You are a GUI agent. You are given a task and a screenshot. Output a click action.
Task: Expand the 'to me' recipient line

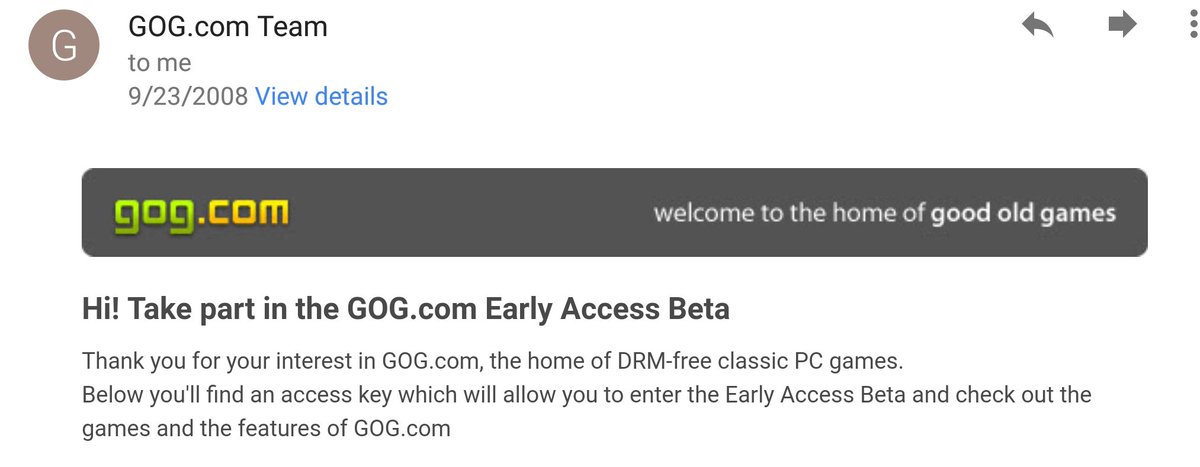[159, 63]
